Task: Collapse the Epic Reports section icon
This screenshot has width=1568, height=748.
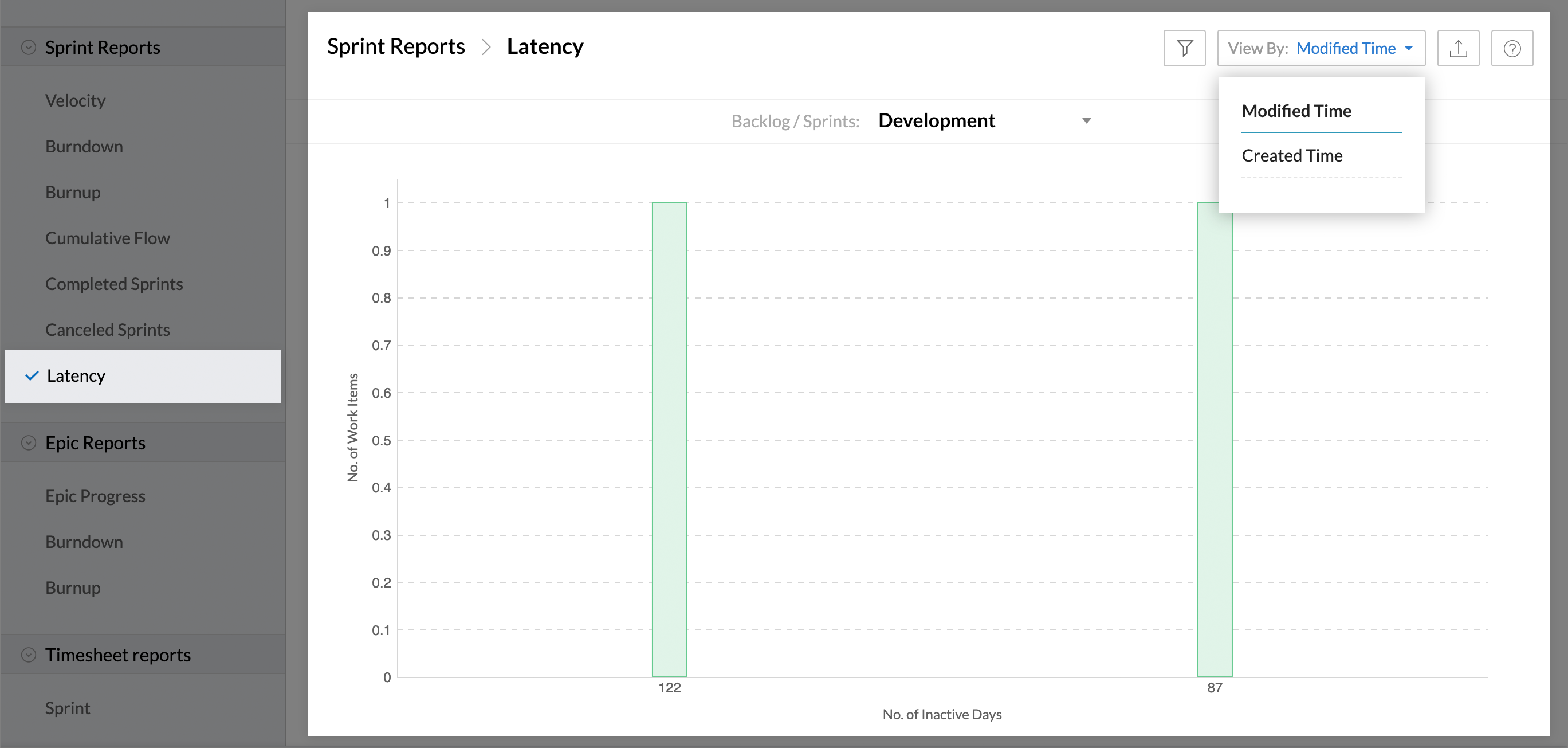Action: point(29,443)
